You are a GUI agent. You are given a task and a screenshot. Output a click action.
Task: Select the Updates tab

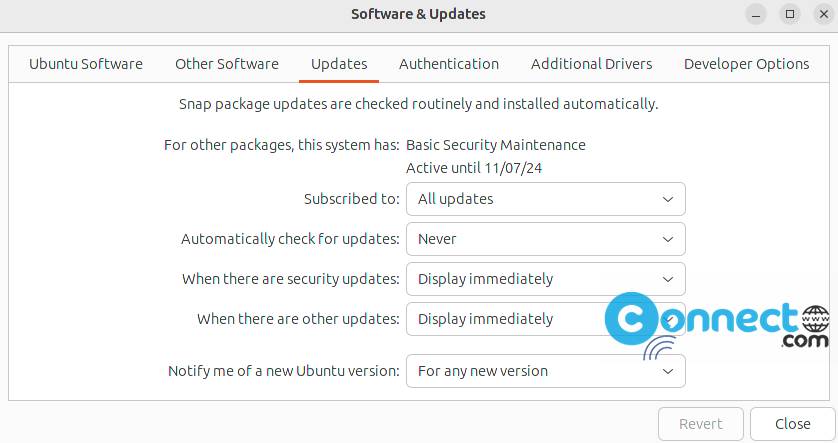click(x=339, y=64)
